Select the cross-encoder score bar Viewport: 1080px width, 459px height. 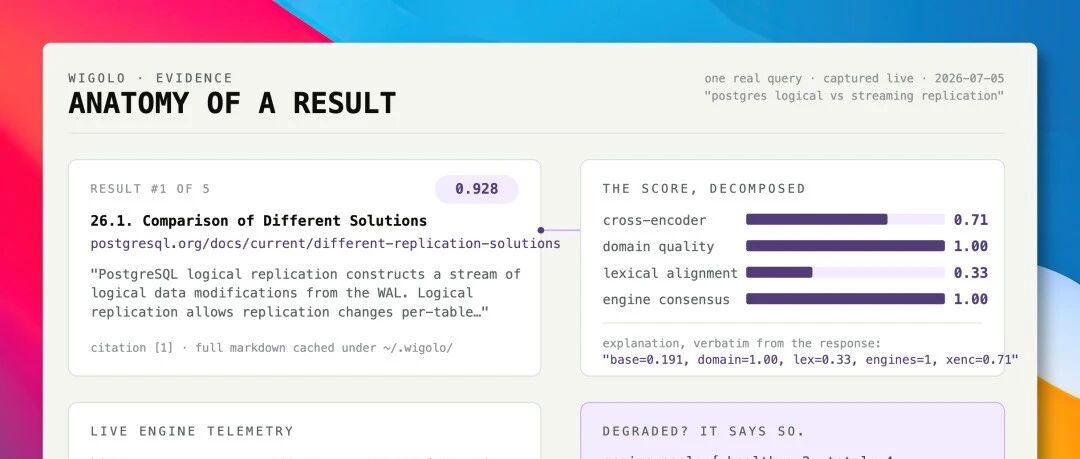[845, 220]
